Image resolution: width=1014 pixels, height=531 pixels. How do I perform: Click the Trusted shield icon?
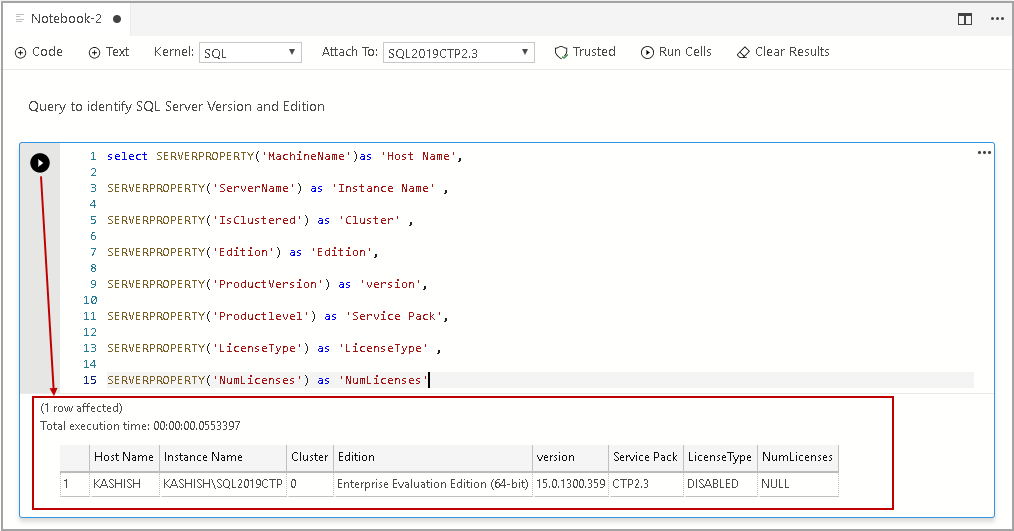(562, 52)
